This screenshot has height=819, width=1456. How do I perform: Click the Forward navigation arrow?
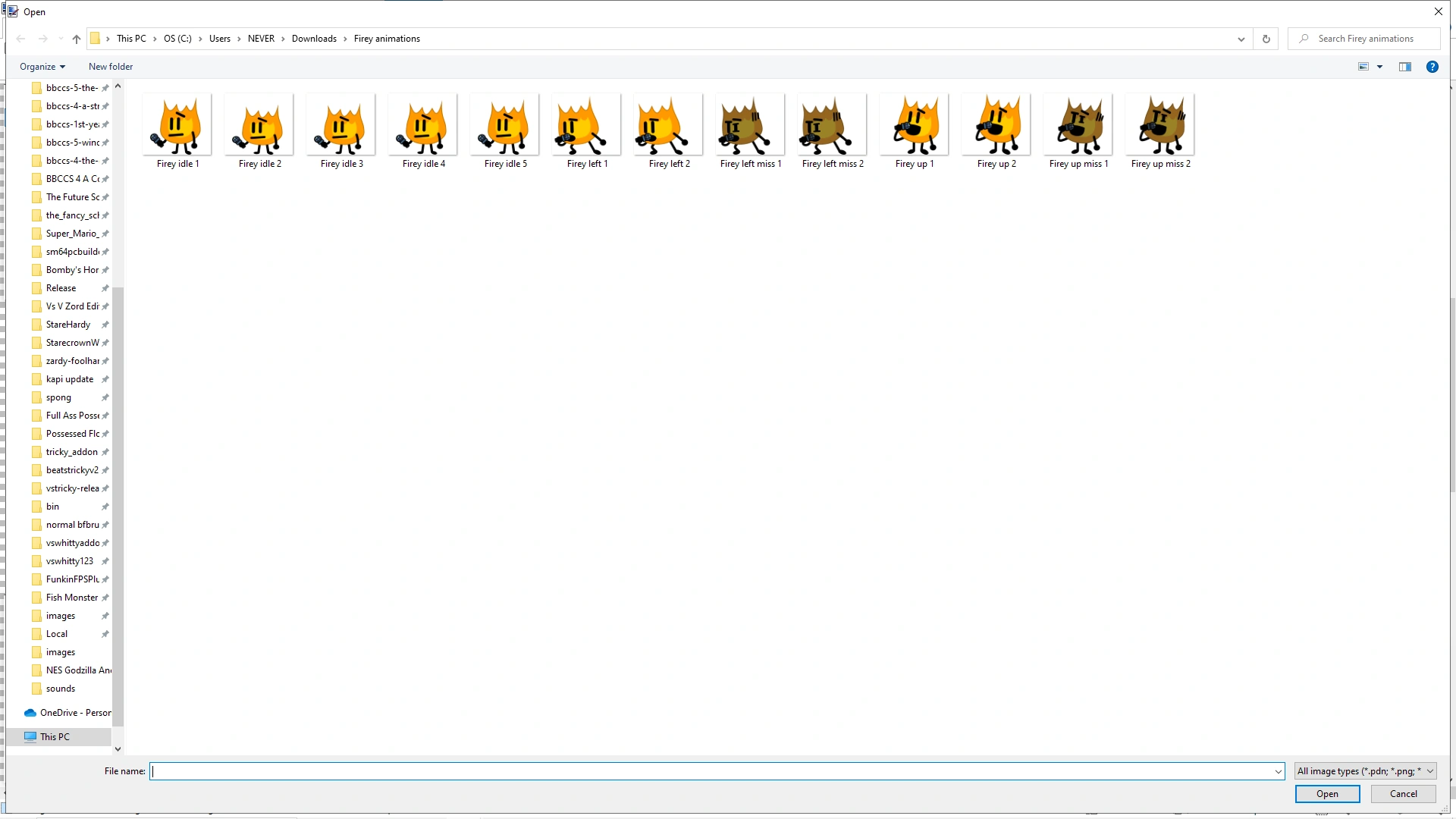click(x=43, y=39)
